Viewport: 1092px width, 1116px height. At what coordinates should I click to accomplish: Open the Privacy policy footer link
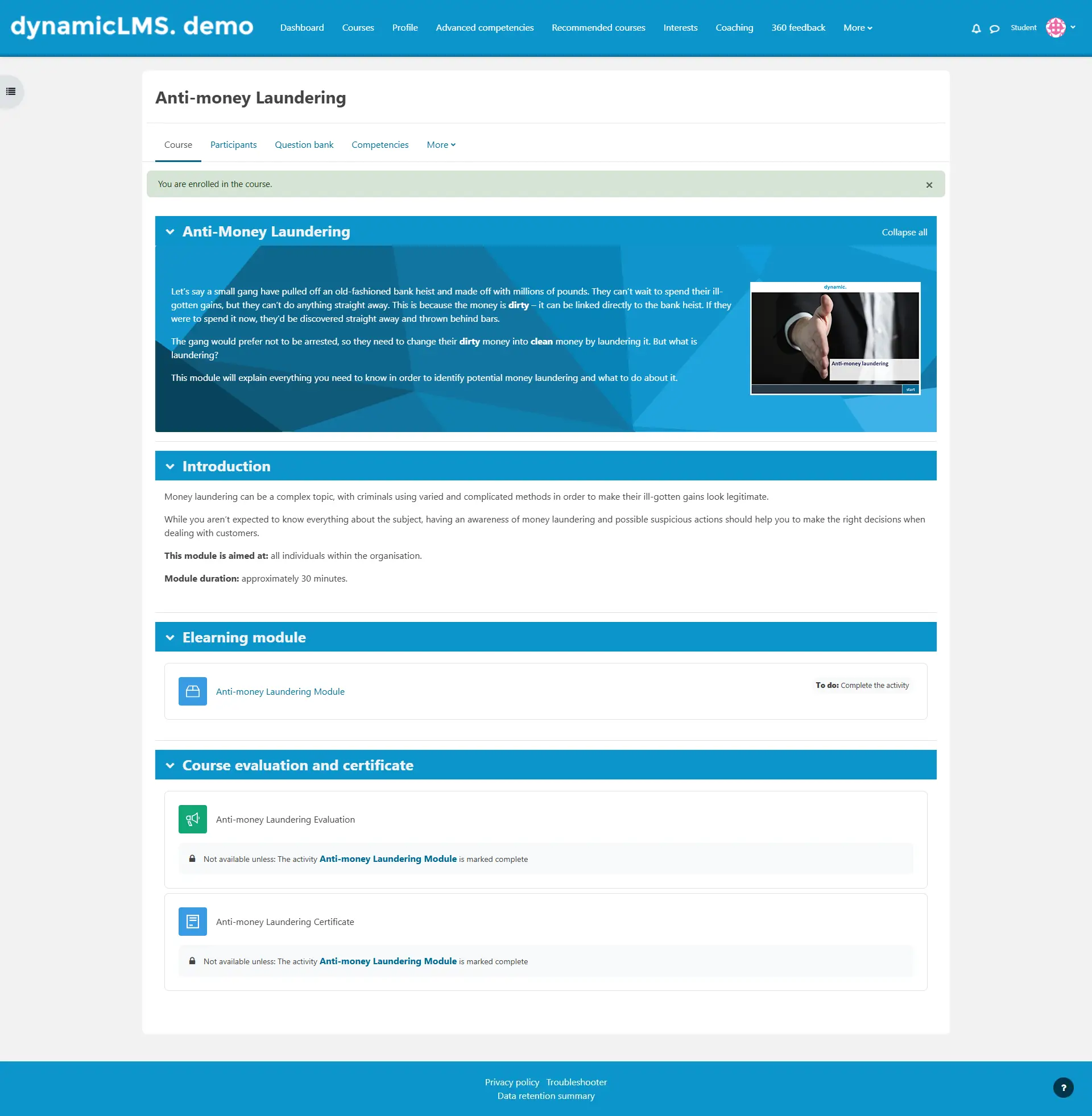tap(511, 1082)
